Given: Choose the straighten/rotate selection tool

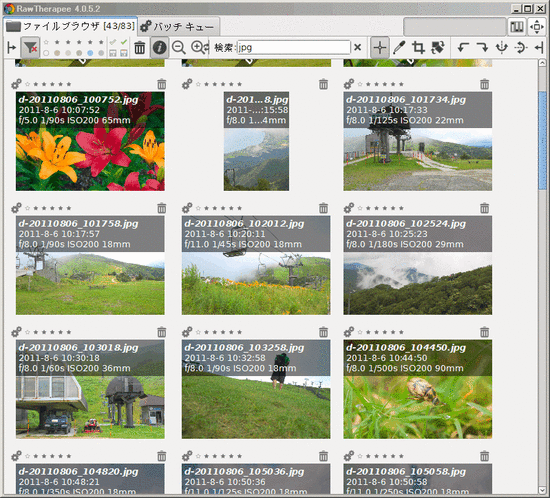Looking at the screenshot, I should click(x=438, y=47).
